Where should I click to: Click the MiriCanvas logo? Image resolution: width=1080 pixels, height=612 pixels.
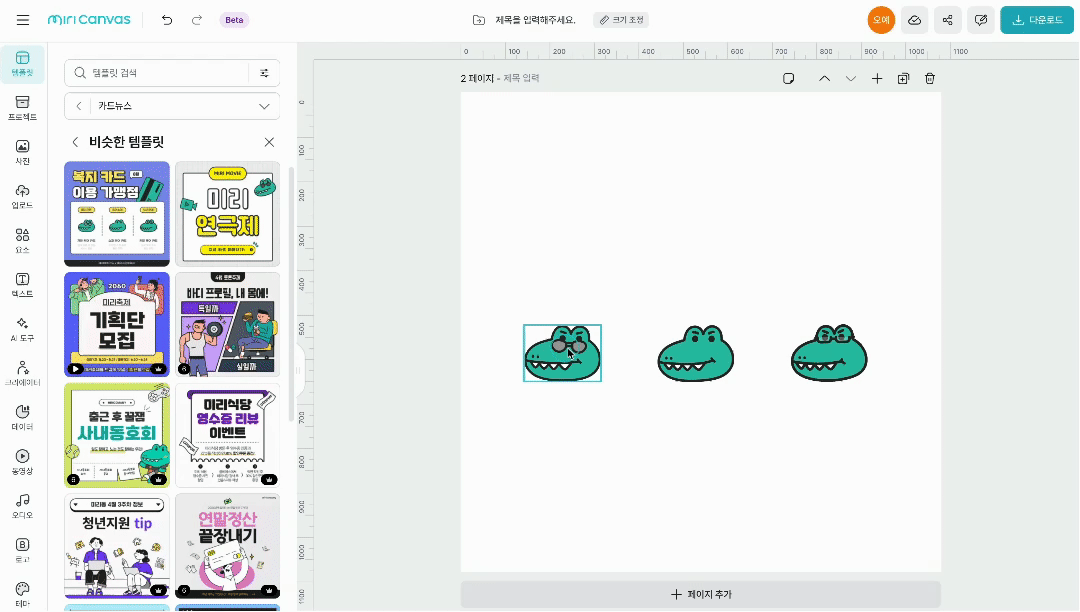coord(89,20)
